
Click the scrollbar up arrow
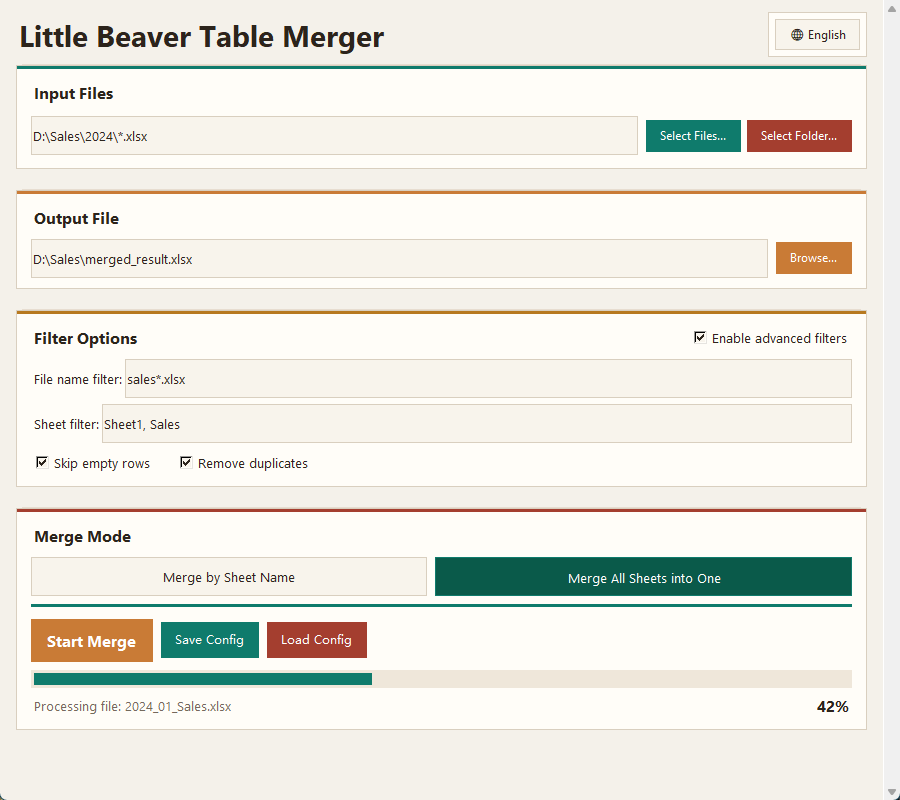tap(891, 7)
